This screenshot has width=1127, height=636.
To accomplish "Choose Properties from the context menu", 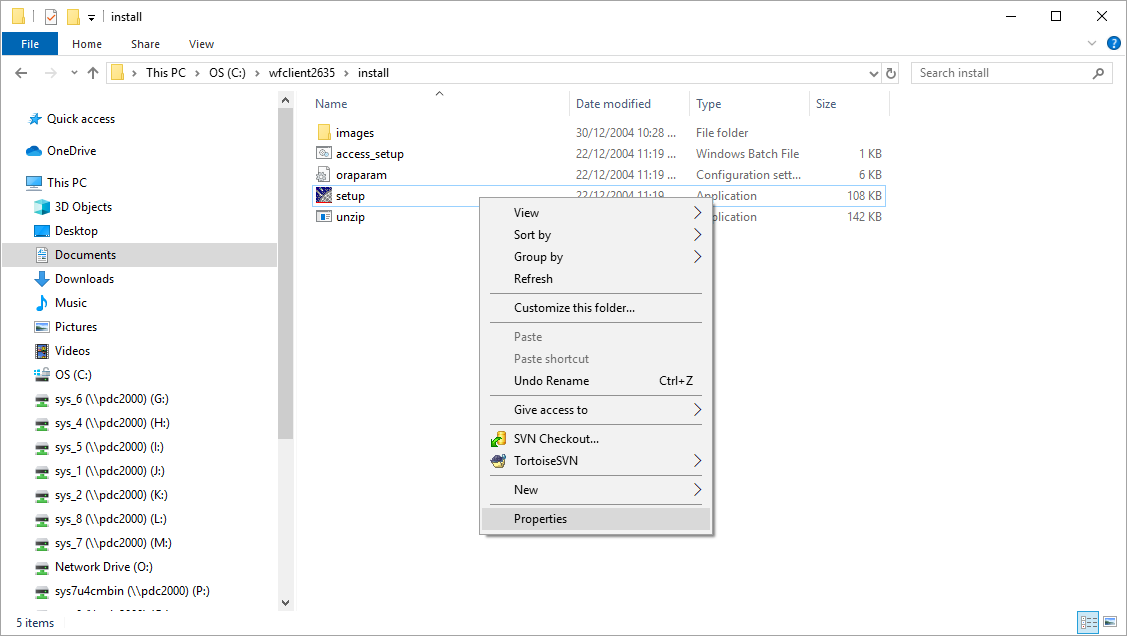I will coord(540,519).
